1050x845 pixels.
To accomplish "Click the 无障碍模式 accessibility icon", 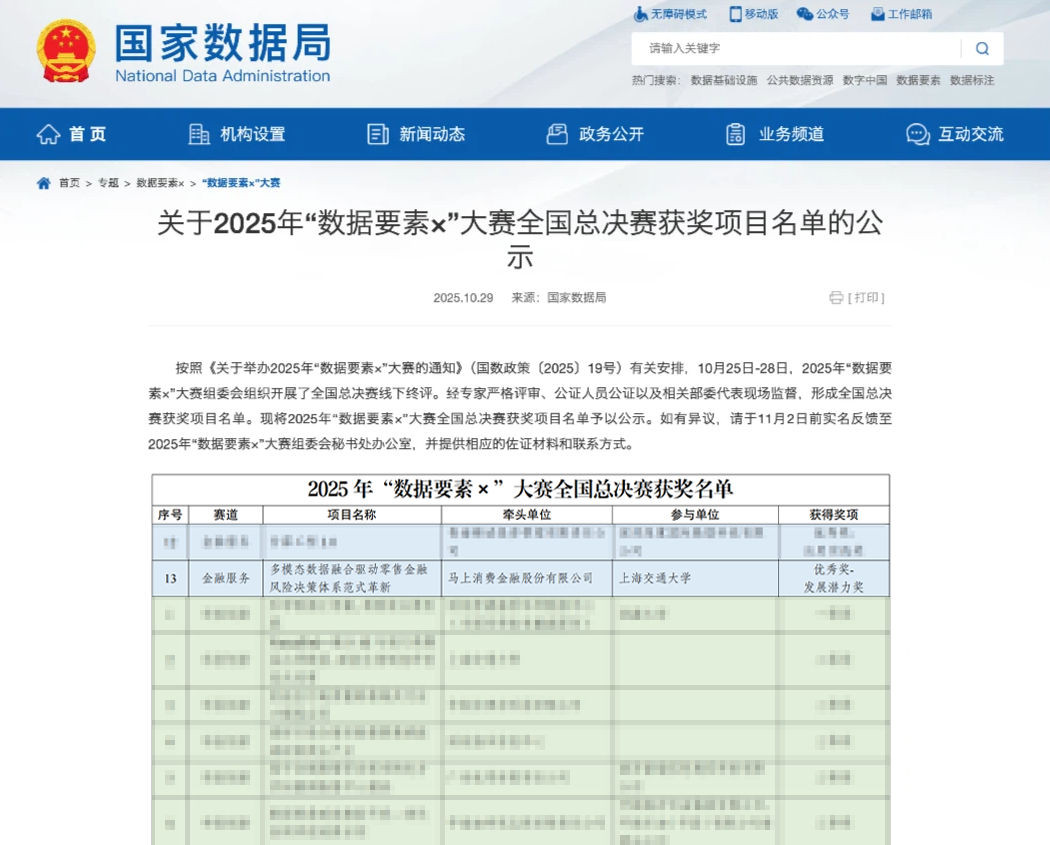I will click(640, 14).
